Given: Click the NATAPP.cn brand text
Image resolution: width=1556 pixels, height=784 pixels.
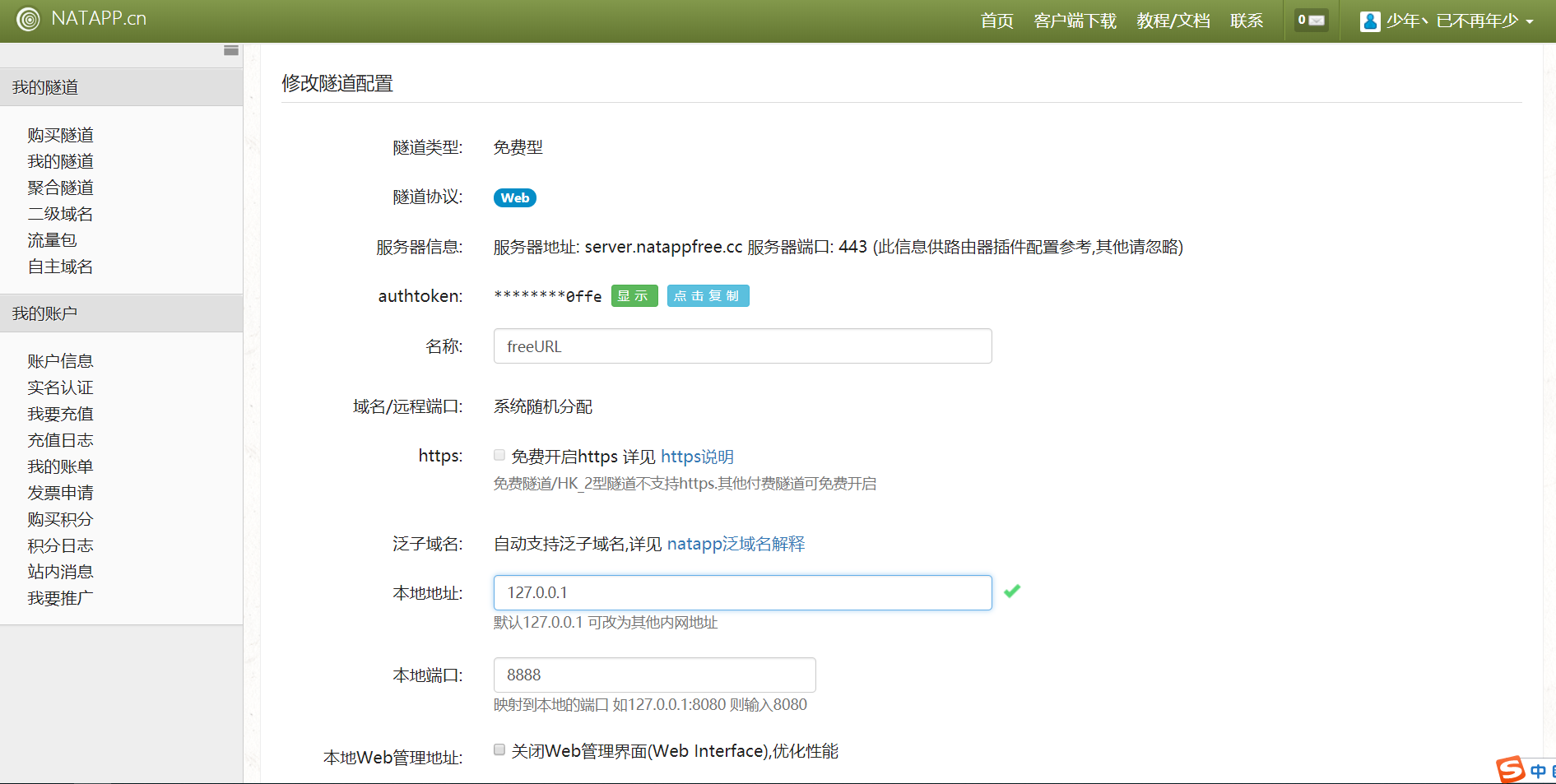Looking at the screenshot, I should click(x=99, y=19).
